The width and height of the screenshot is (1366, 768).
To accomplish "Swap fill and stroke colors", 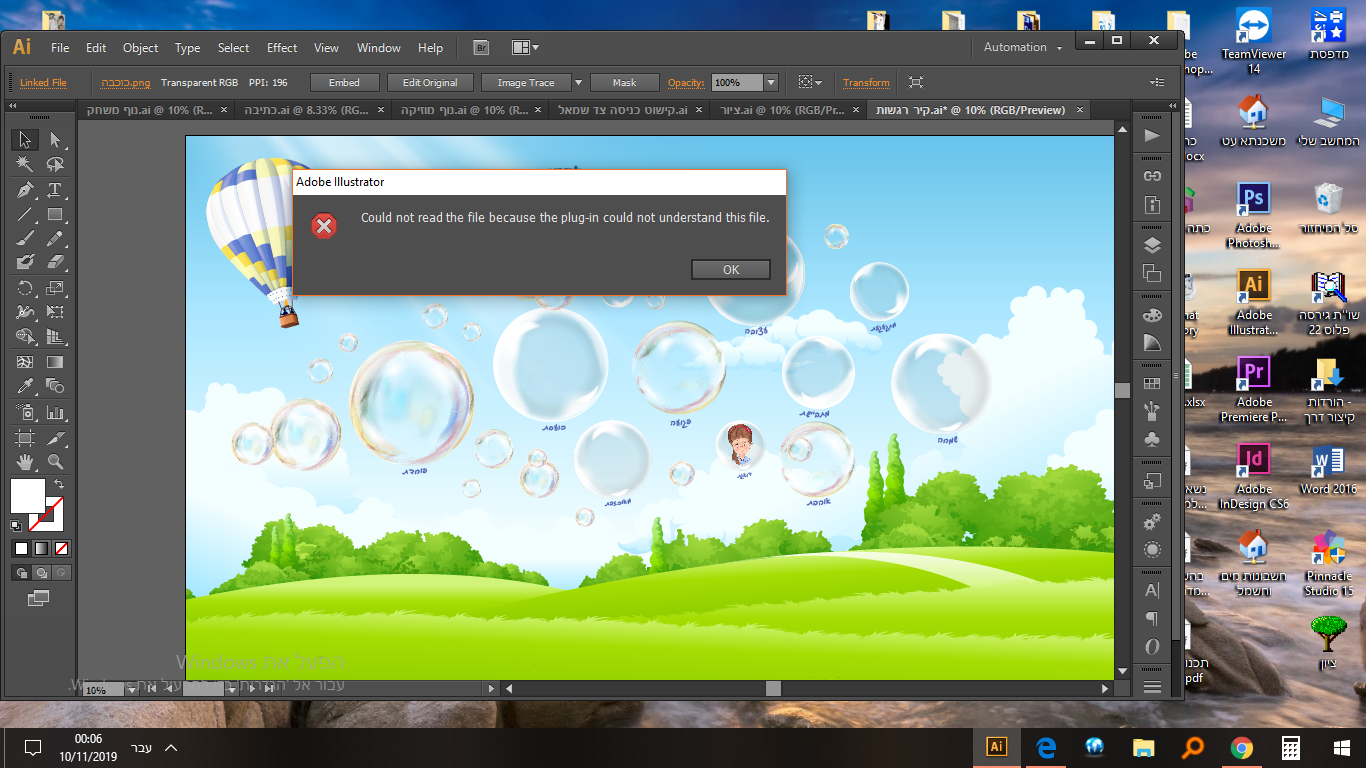I will coord(58,484).
